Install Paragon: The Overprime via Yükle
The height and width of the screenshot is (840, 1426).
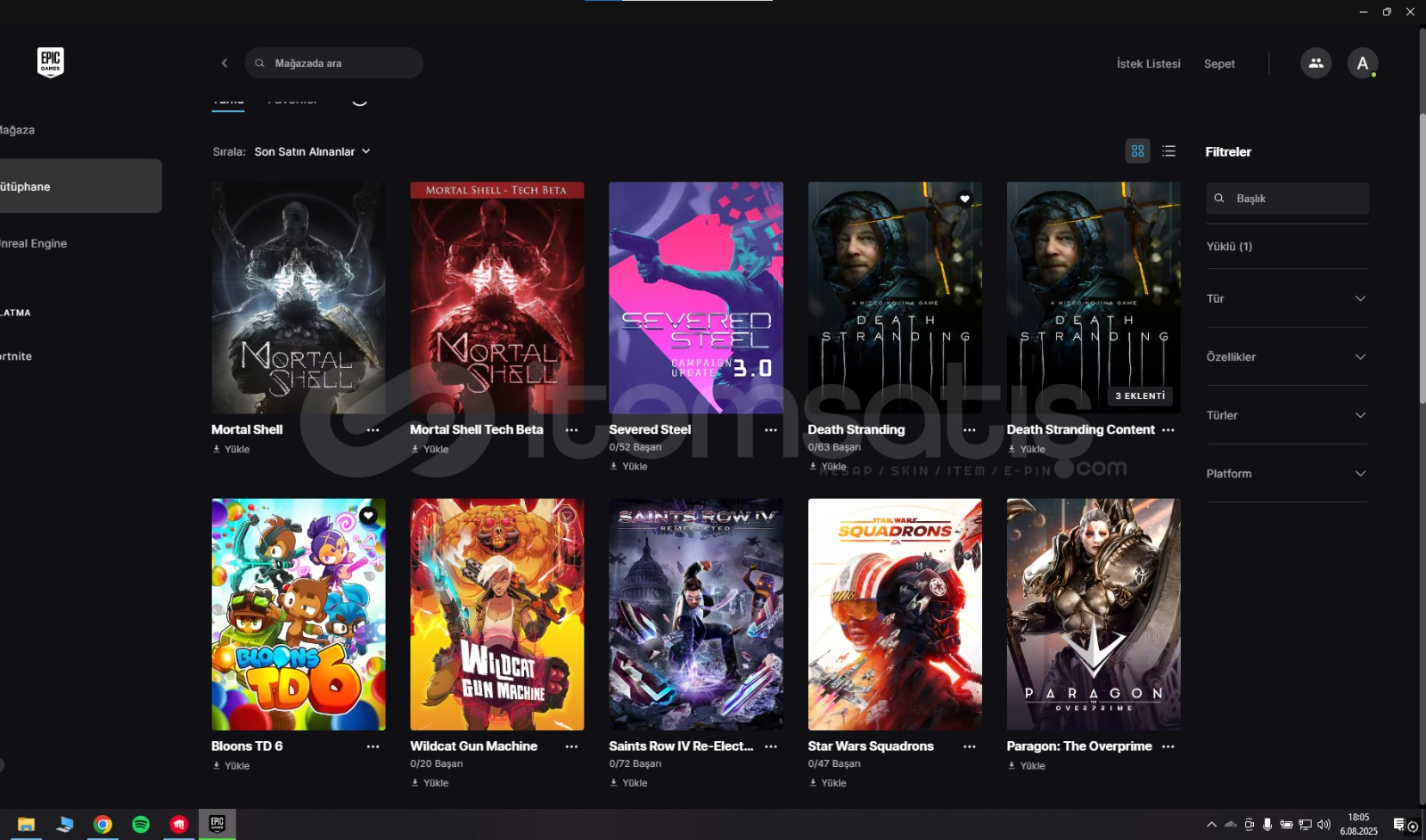tap(1027, 766)
